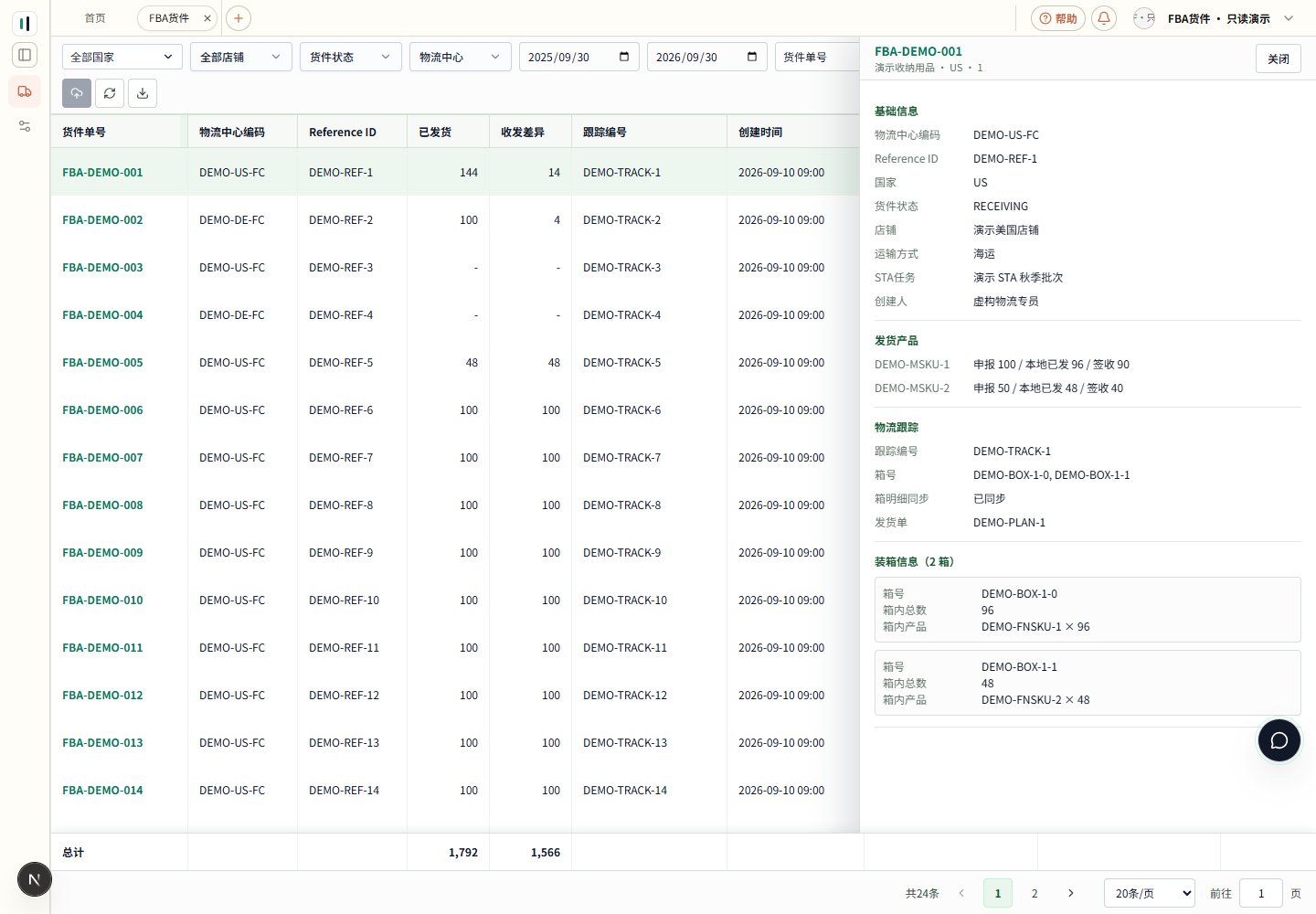
Task: Open shipment FBA-DEMO-002
Action: (x=102, y=220)
